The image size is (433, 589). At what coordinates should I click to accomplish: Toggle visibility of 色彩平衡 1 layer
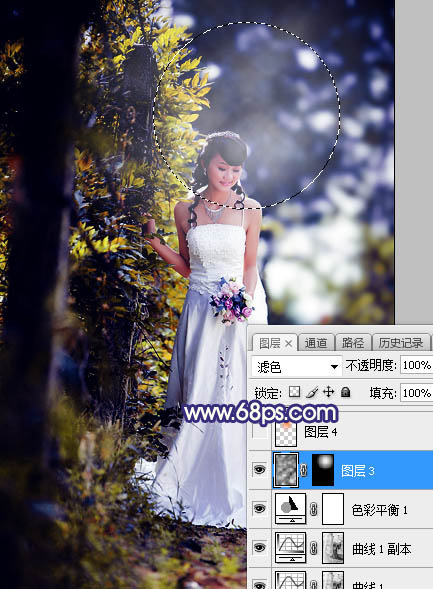(259, 509)
